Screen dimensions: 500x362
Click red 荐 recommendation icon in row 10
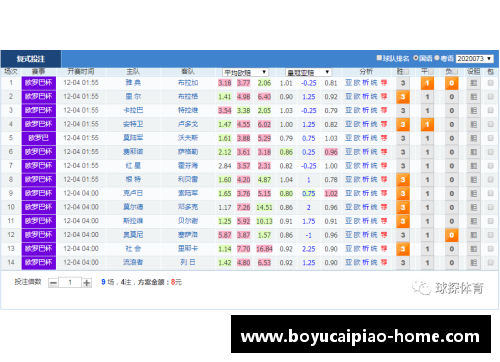(384, 207)
